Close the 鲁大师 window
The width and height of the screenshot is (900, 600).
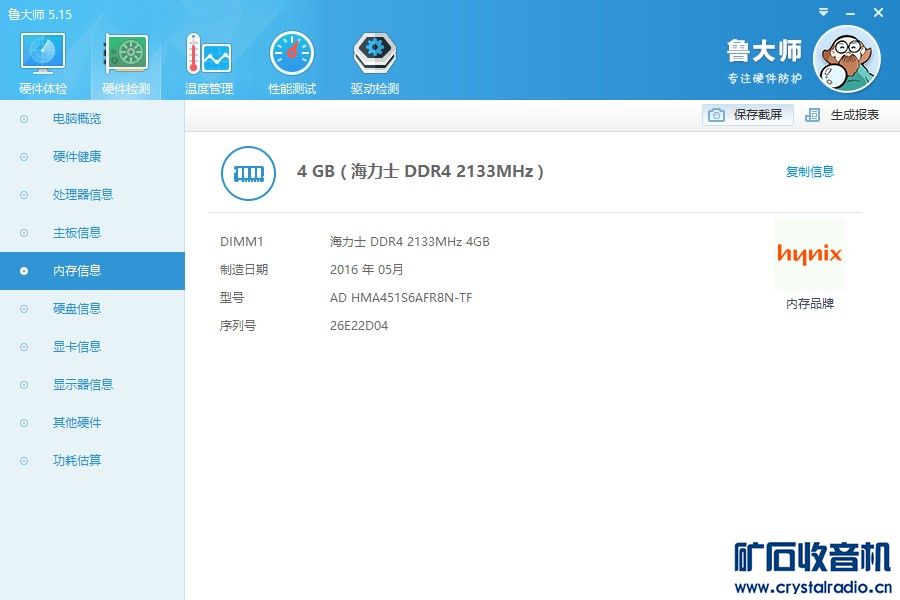(878, 12)
